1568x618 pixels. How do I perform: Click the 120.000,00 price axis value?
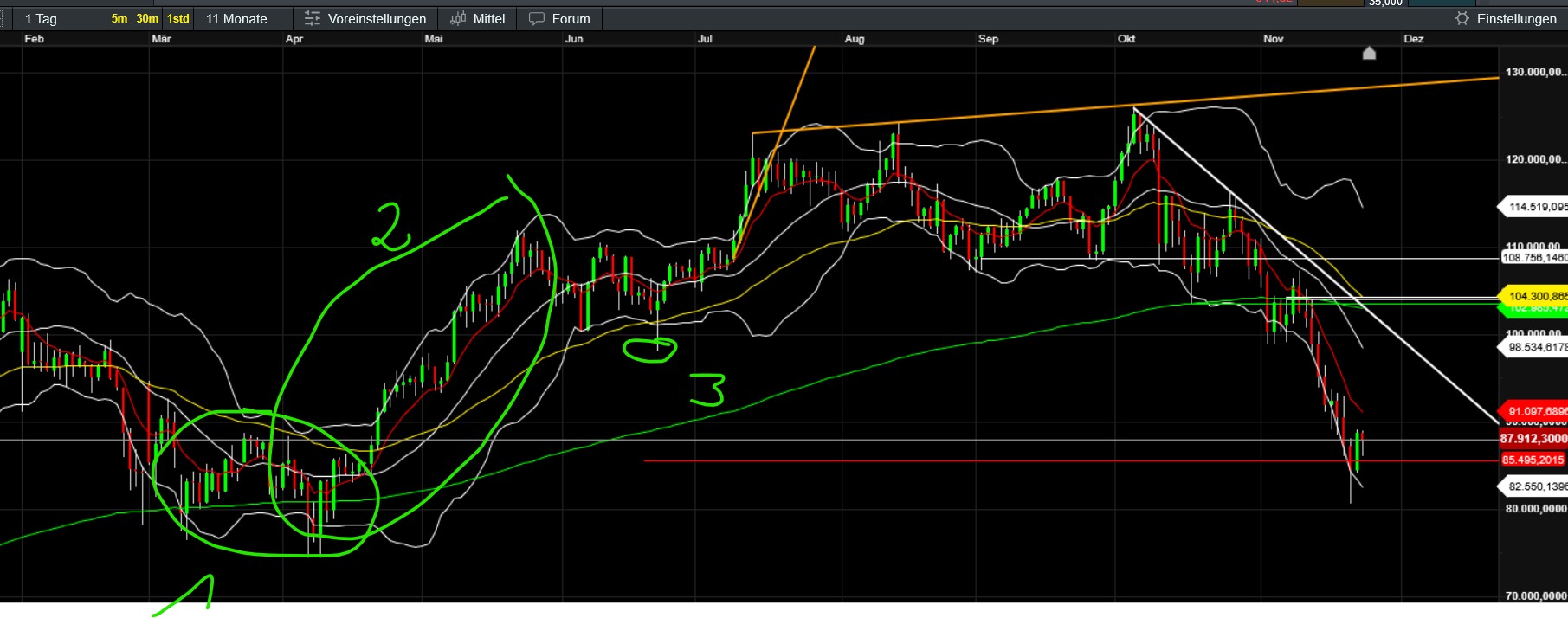click(x=1535, y=159)
